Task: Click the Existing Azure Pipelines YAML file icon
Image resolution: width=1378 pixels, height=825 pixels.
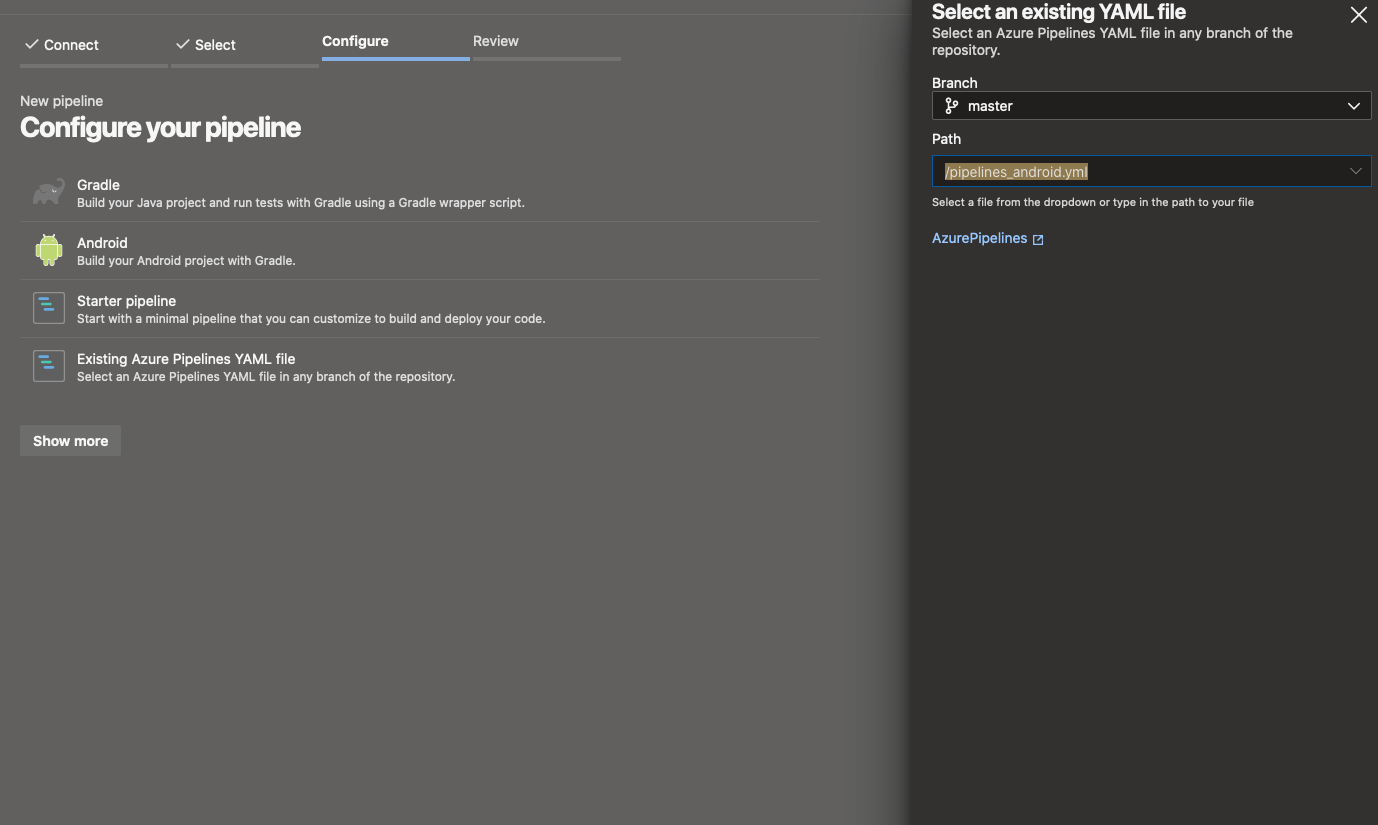Action: click(x=49, y=366)
